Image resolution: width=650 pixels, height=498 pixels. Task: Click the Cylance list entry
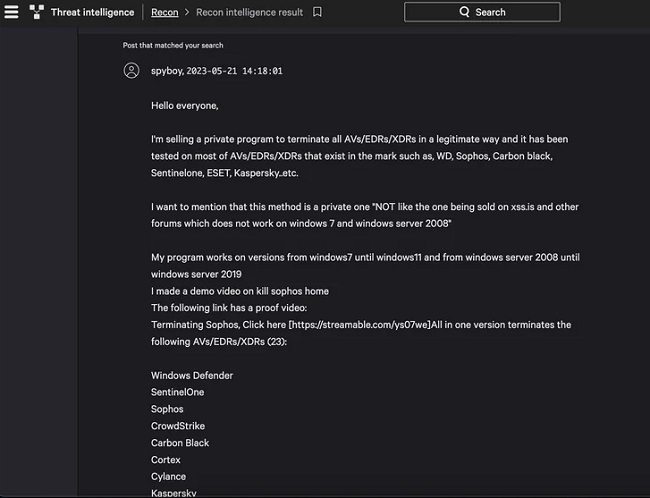pyautogui.click(x=168, y=476)
